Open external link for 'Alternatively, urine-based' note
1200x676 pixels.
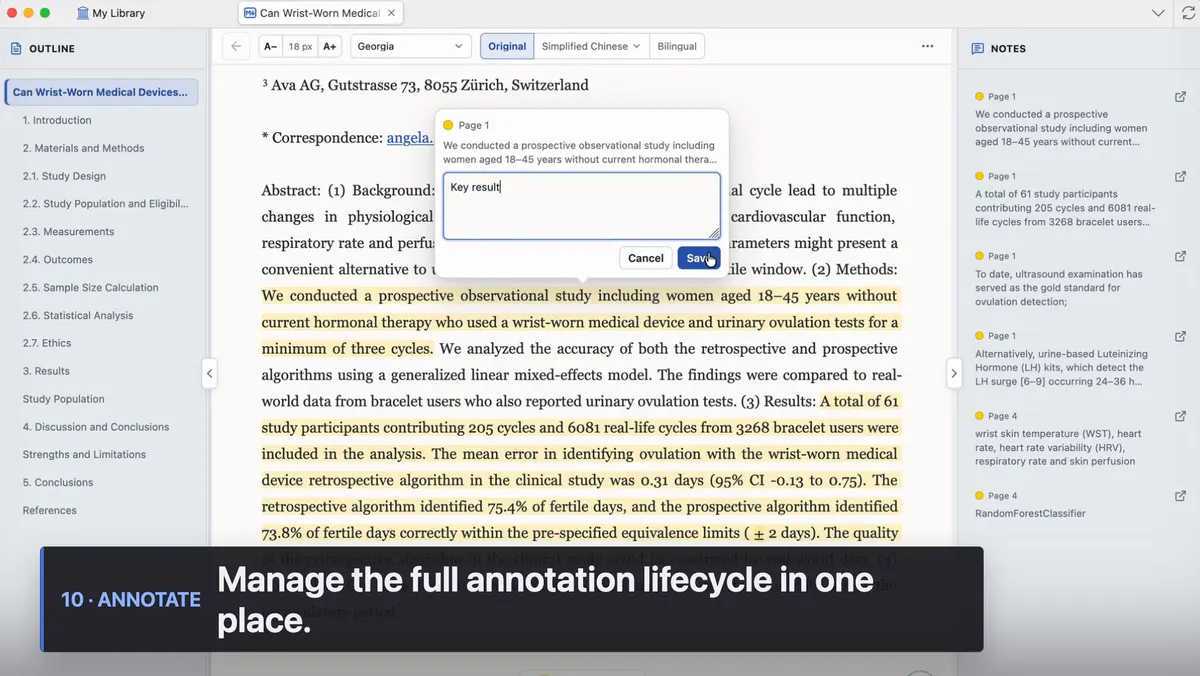pyautogui.click(x=1179, y=336)
